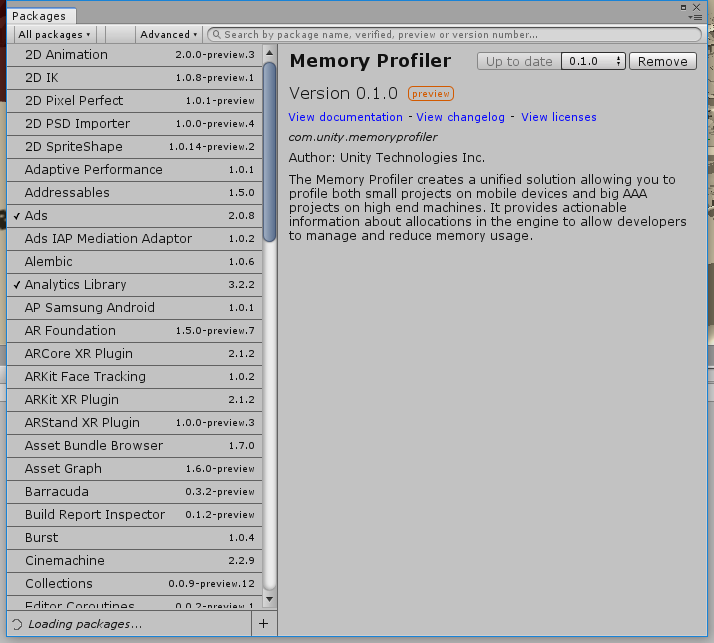The image size is (714, 643).
Task: Select the 2D PSD Importer package
Action: (x=135, y=124)
